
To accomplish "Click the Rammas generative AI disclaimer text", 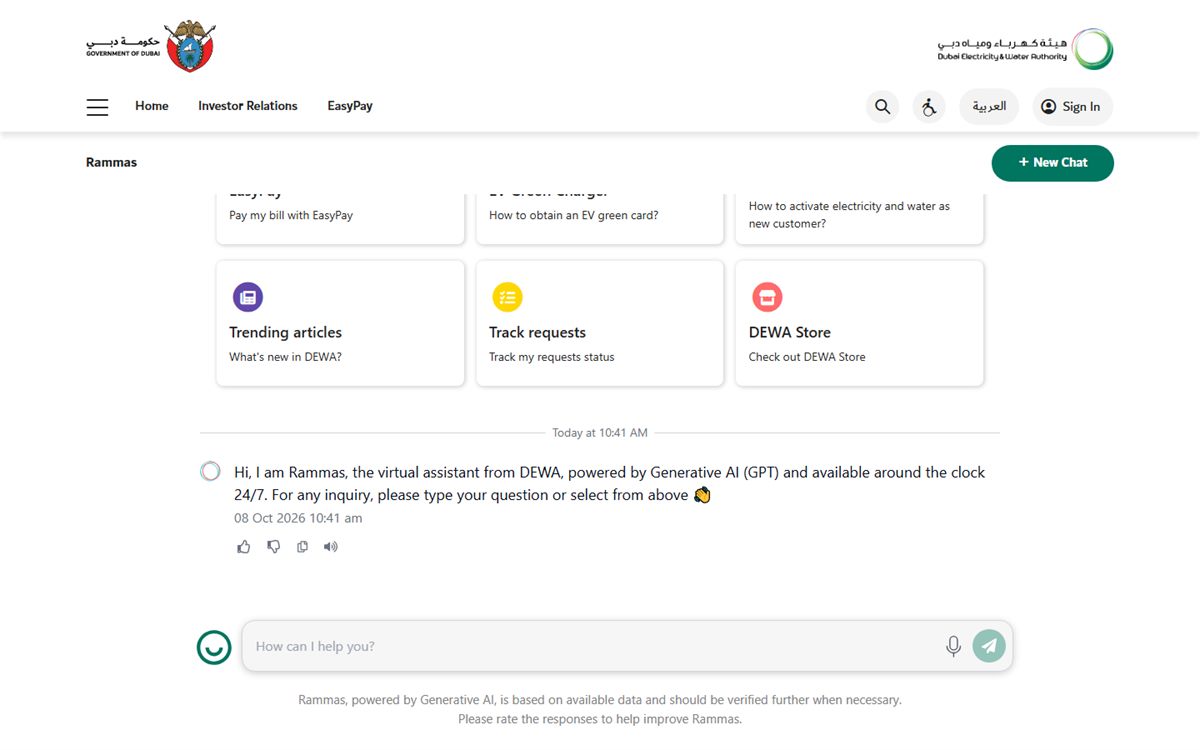I will click(600, 709).
